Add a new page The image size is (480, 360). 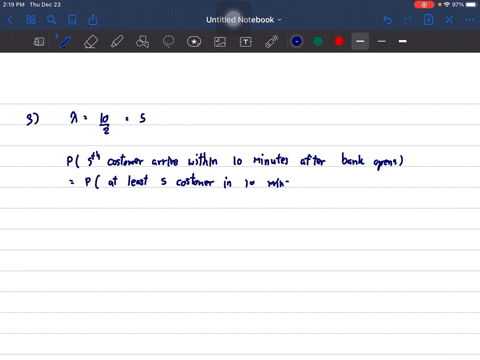click(x=428, y=20)
